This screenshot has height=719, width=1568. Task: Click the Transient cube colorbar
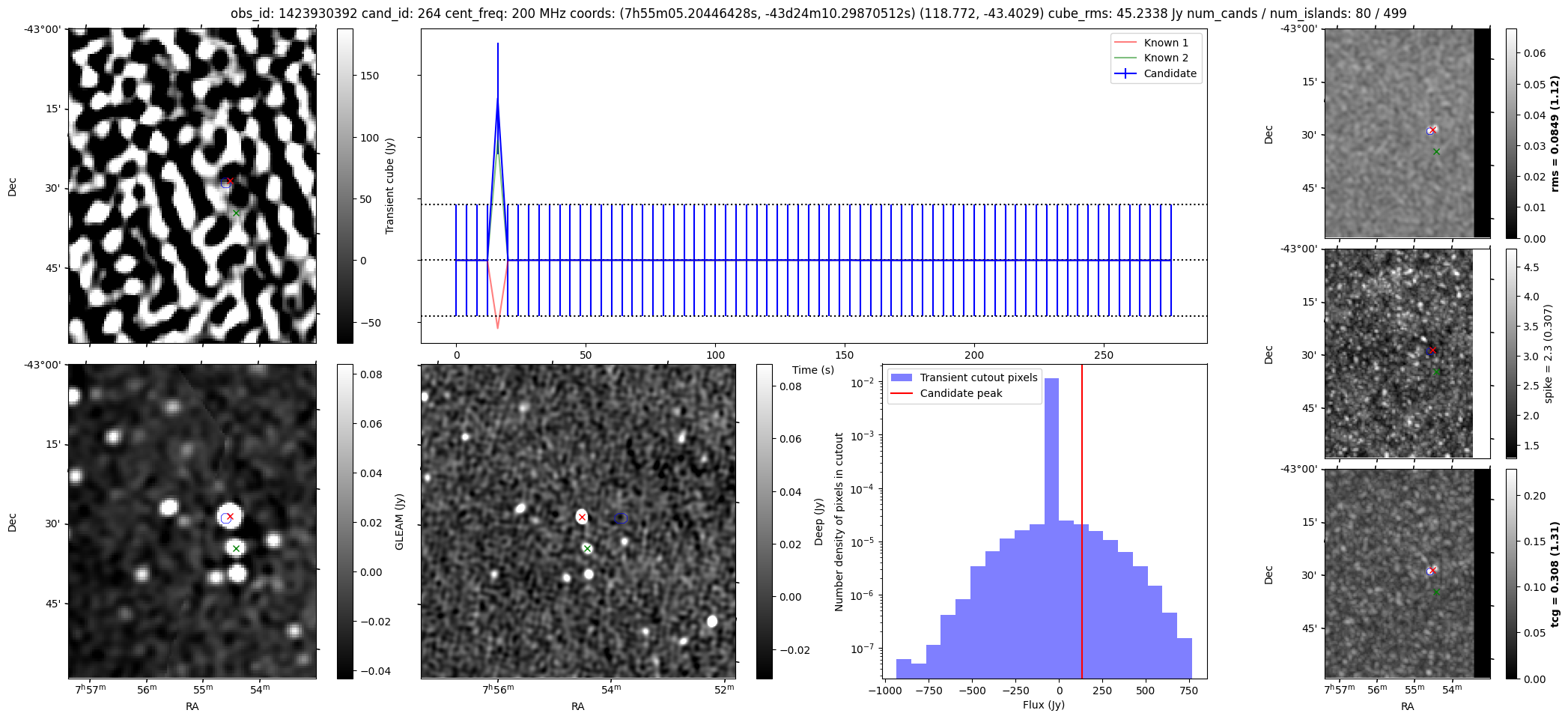point(345,186)
